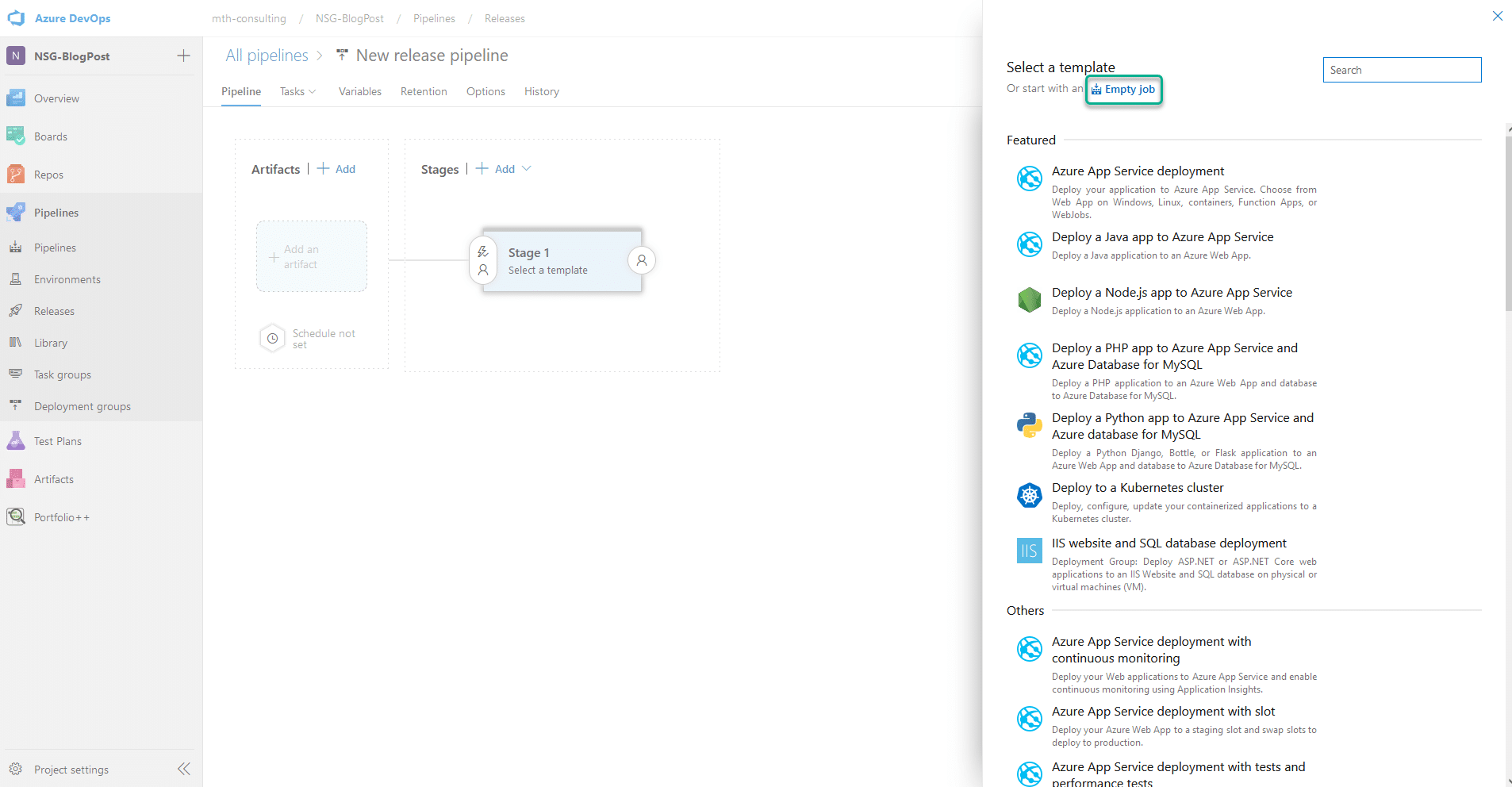Open Stage 1 post-deployment conditions icon
The height and width of the screenshot is (787, 1512).
(642, 260)
